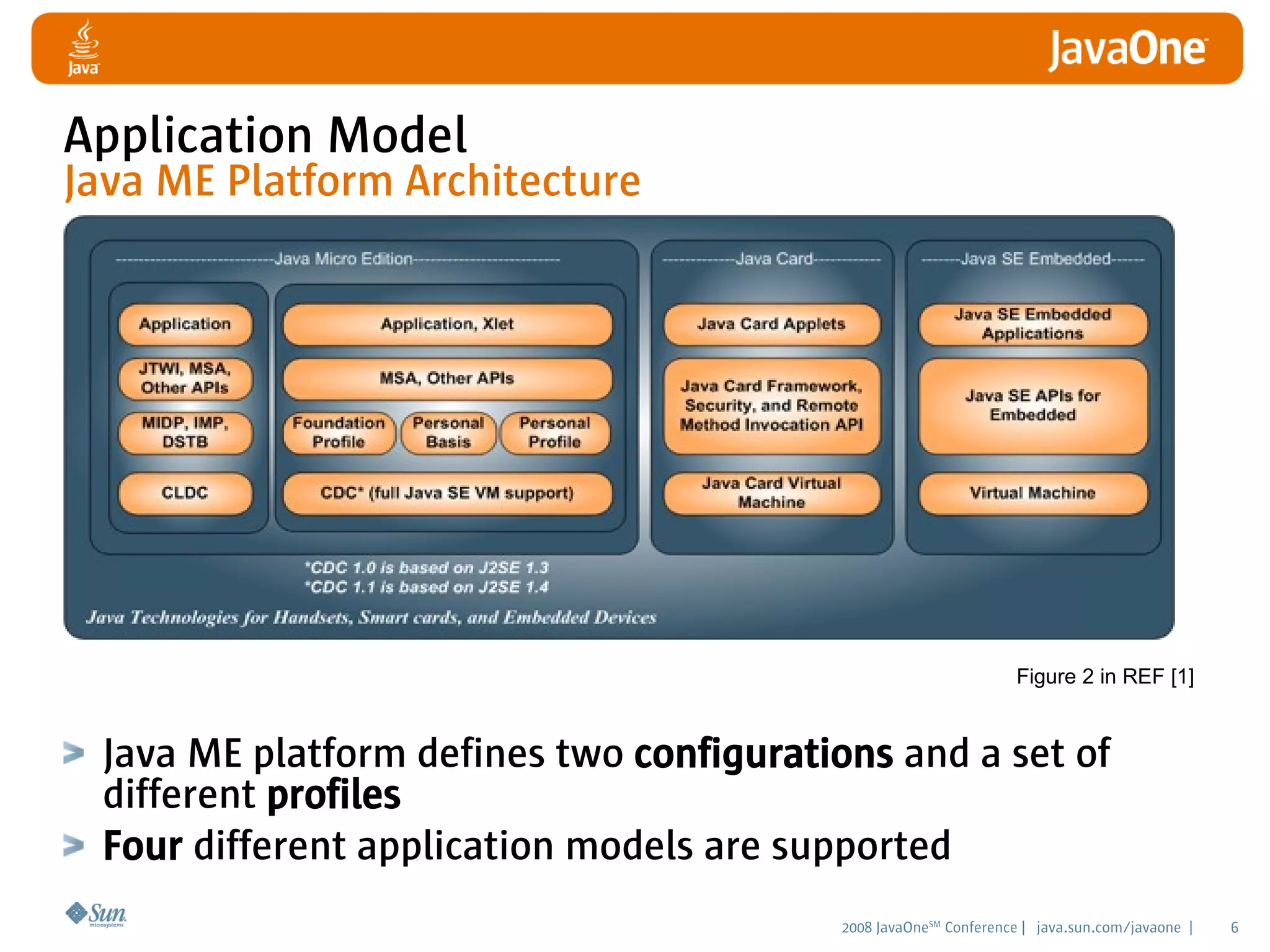Click the bold word 'profiles'
The width and height of the screenshot is (1270, 952).
point(334,795)
